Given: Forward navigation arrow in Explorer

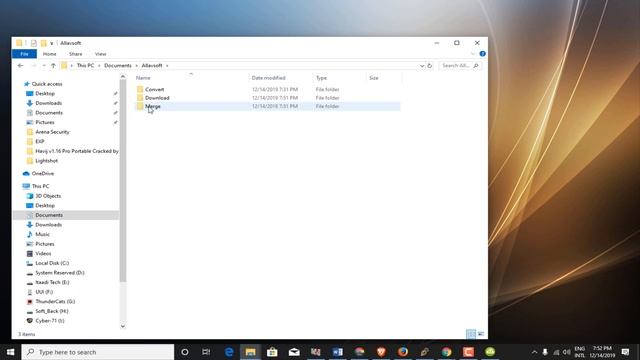Looking at the screenshot, I should tap(34, 65).
